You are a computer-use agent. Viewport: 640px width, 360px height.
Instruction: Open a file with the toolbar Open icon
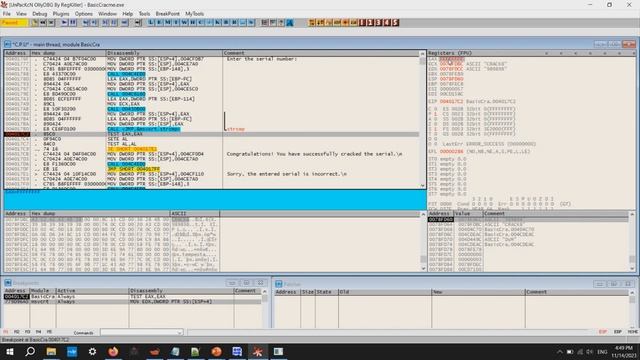coord(35,22)
